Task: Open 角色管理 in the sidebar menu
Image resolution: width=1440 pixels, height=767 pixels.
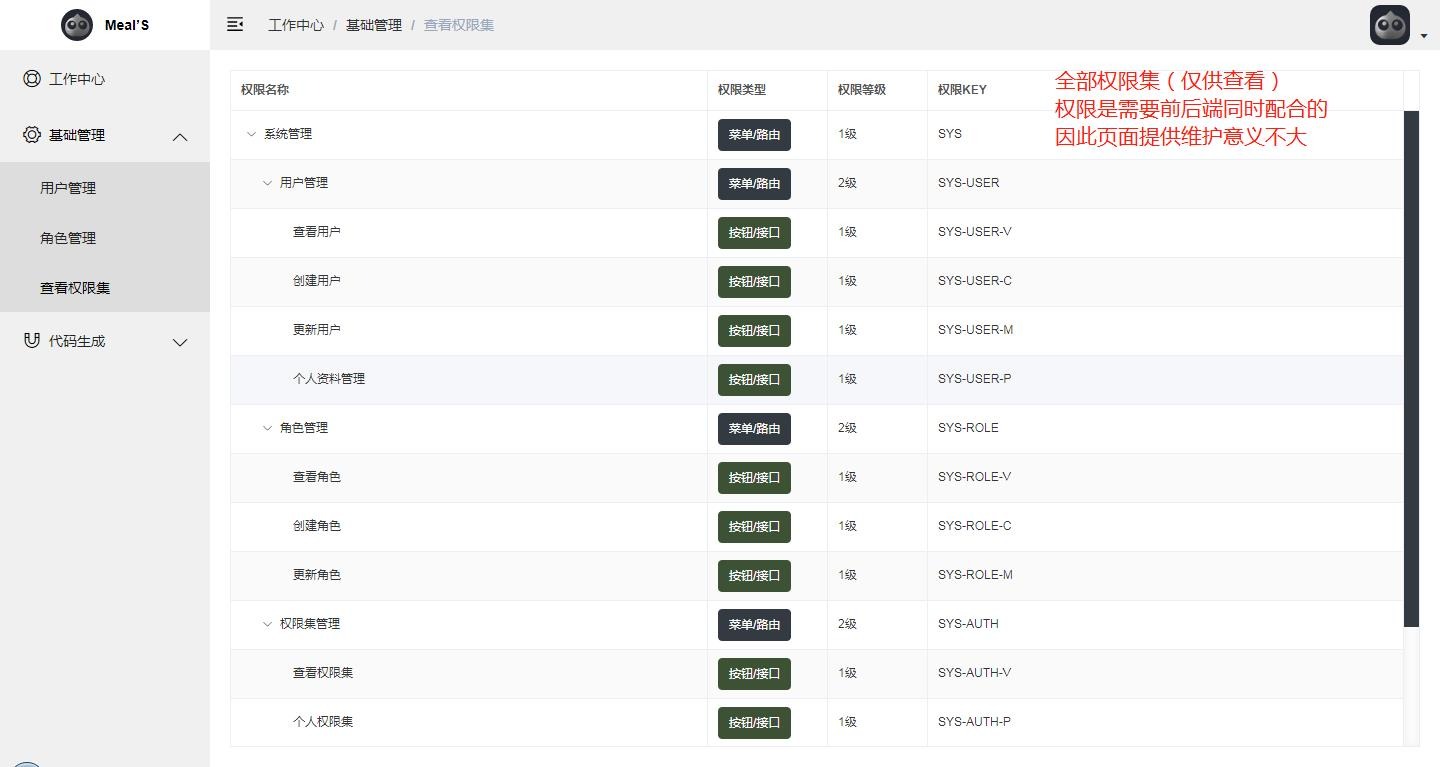Action: tap(68, 238)
